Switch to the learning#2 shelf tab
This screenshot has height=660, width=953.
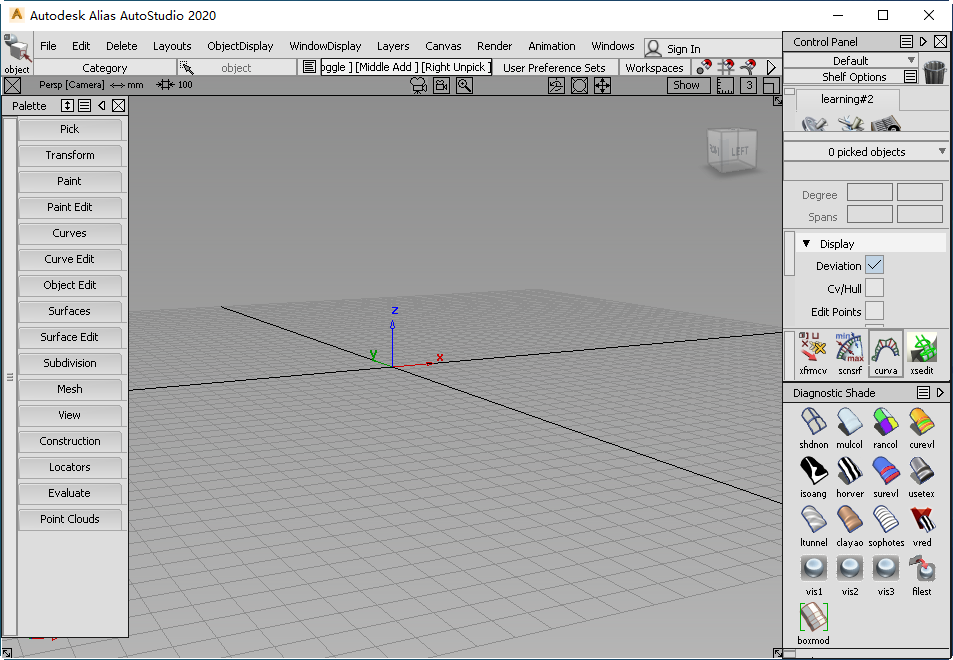(847, 100)
